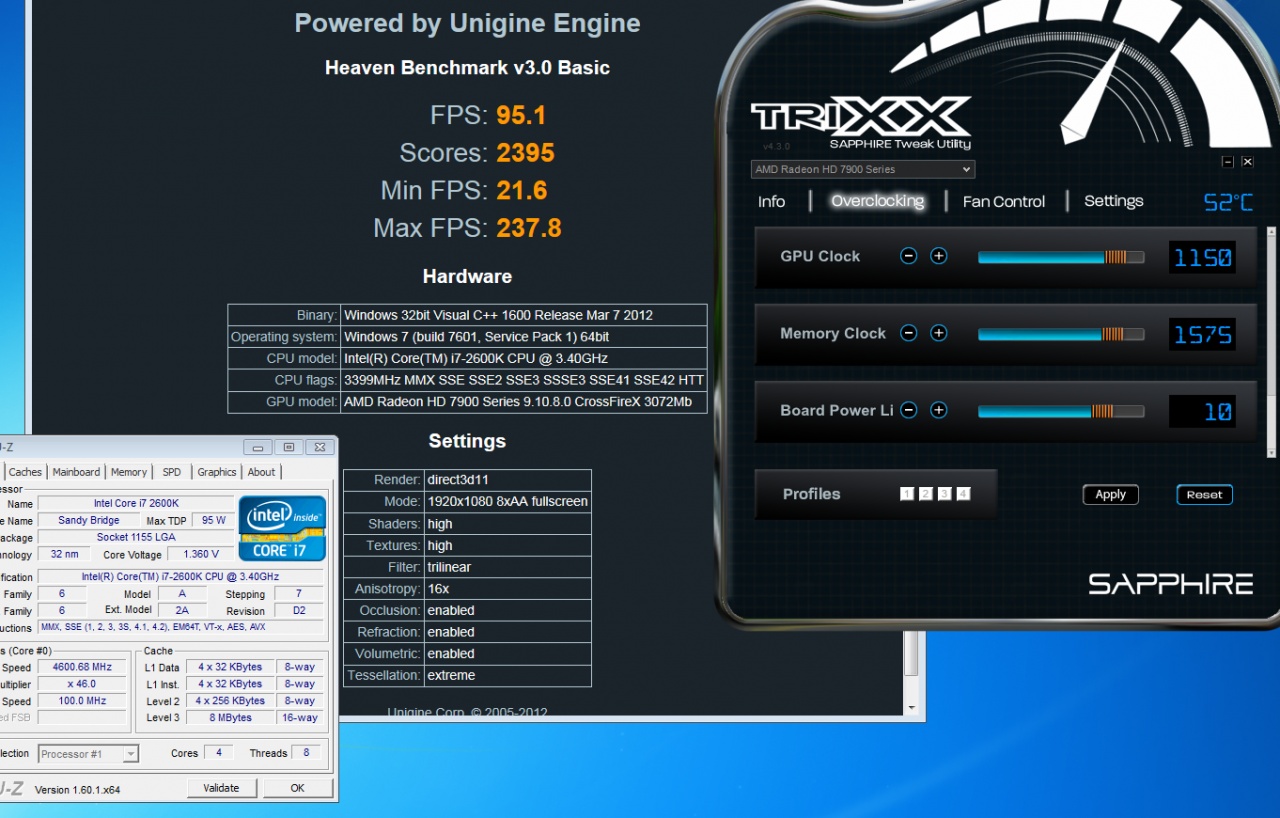
Task: Minimize the CPU-Z window
Action: pyautogui.click(x=258, y=447)
